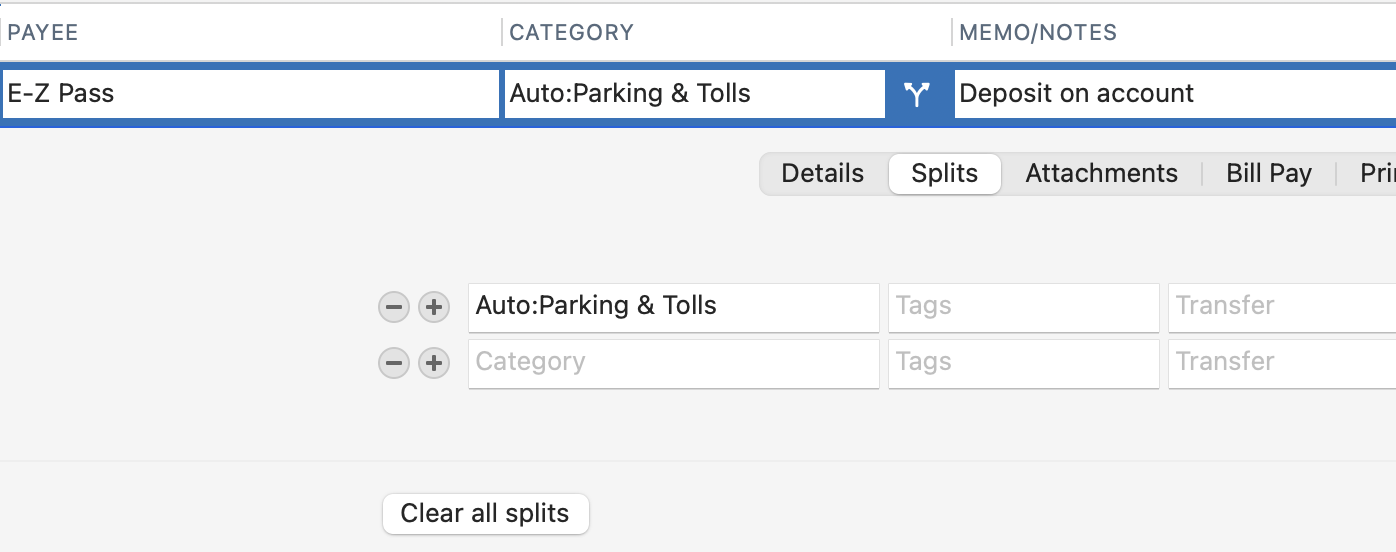Viewport: 1396px width, 552px height.
Task: Click the PAYEE column header
Action: [43, 32]
